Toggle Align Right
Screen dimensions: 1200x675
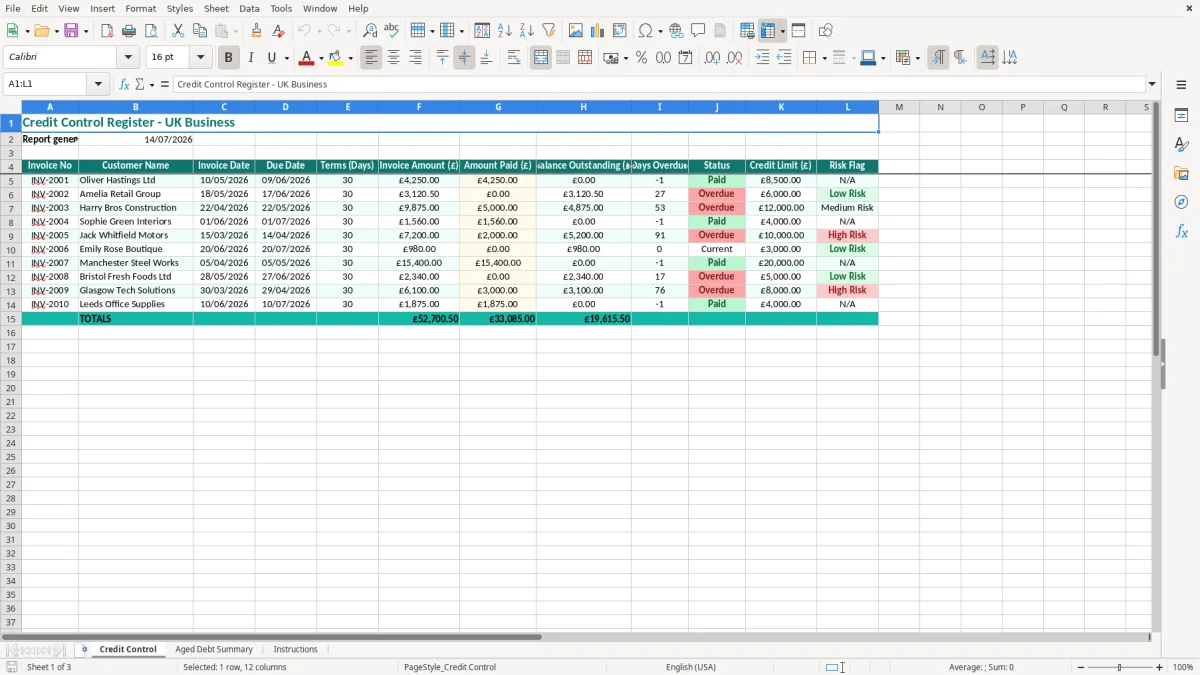tap(416, 58)
